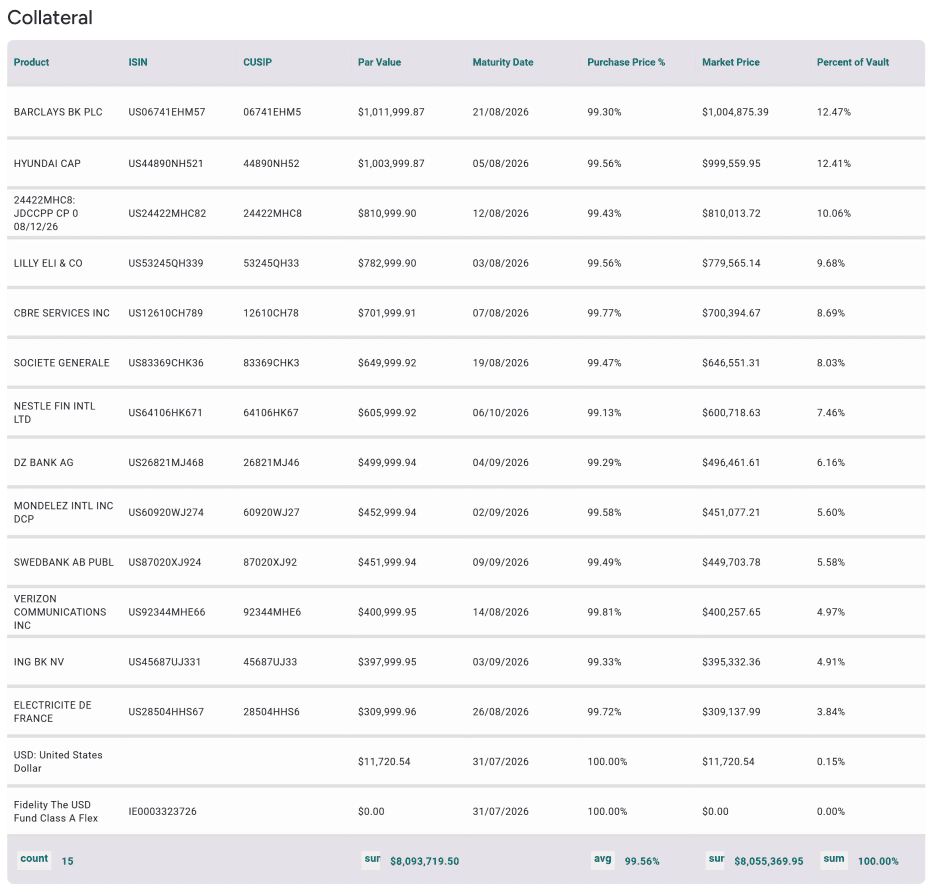938x892 pixels.
Task: Select CUSIP 12610CH78
Action: click(x=271, y=313)
